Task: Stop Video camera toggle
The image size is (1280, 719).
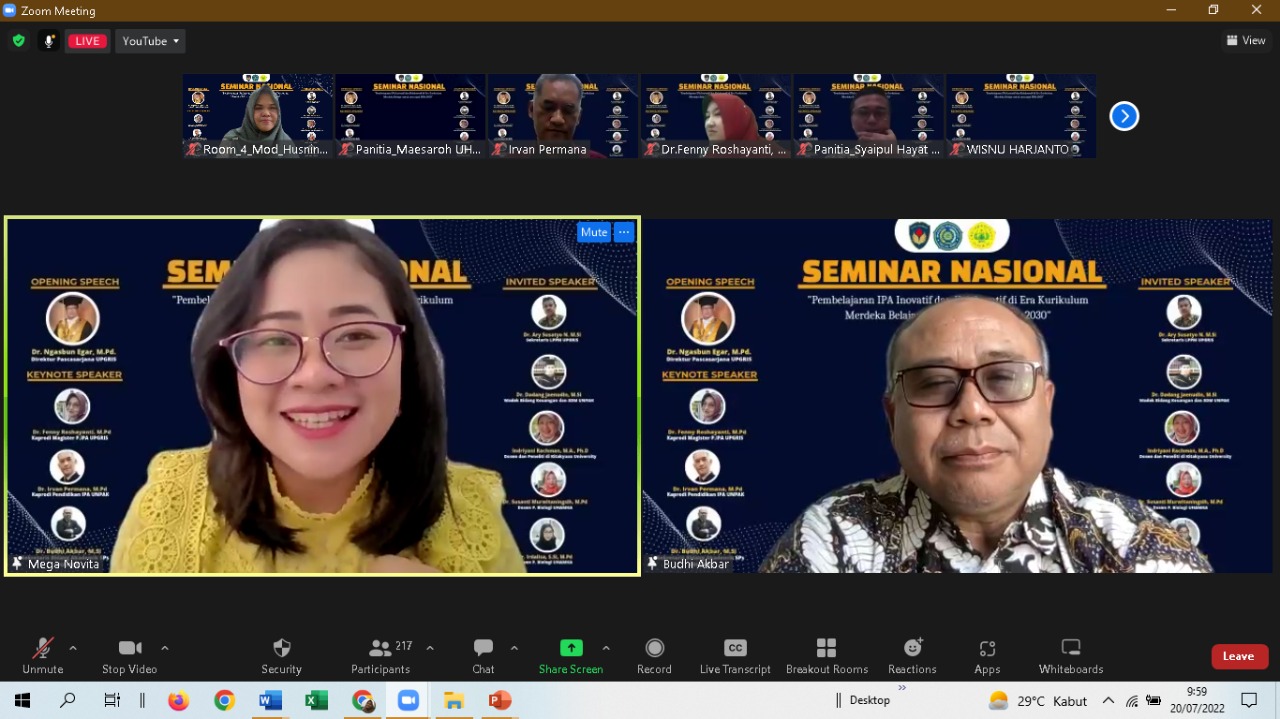Action: pos(130,655)
